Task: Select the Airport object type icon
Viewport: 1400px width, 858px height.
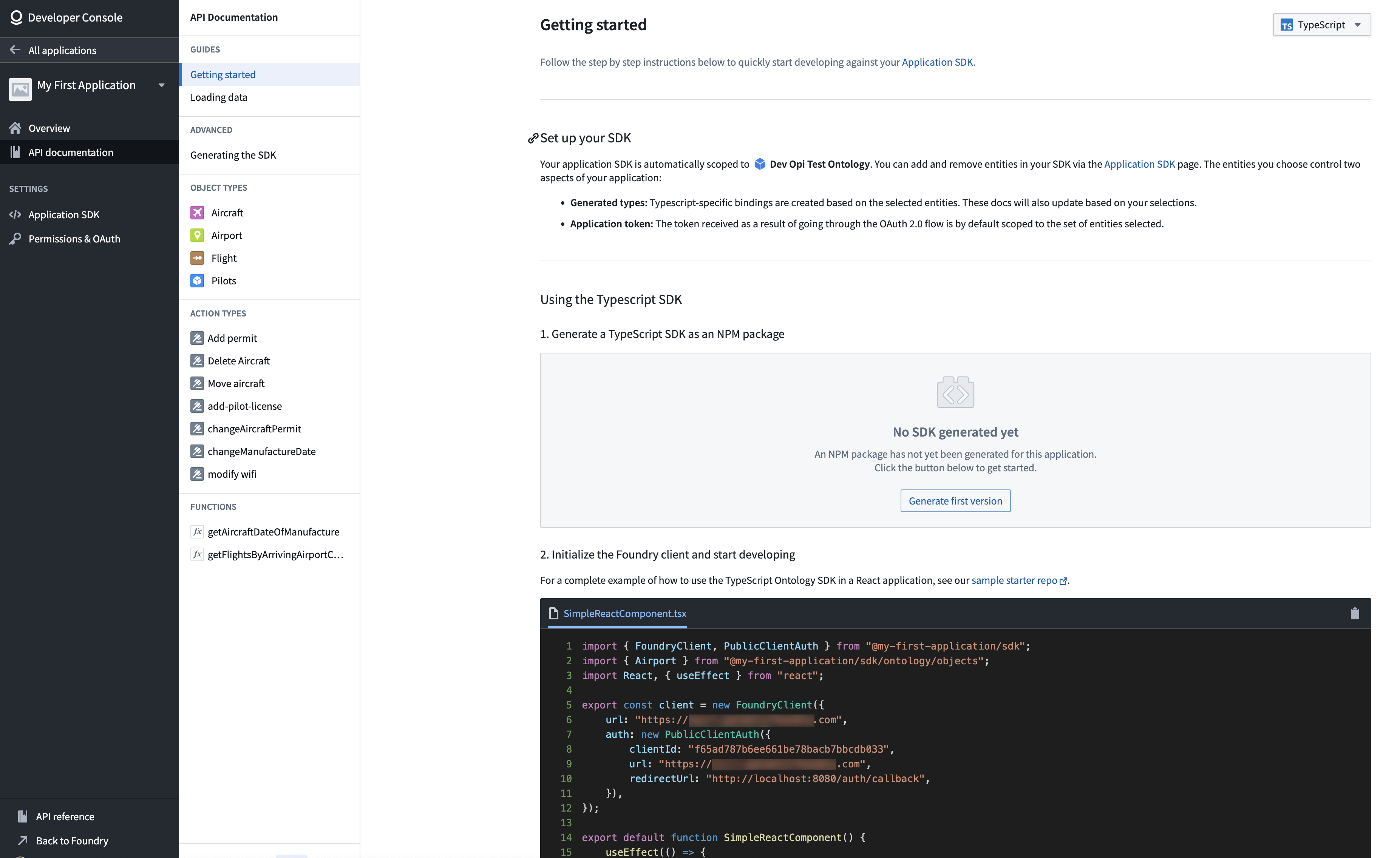Action: click(197, 235)
